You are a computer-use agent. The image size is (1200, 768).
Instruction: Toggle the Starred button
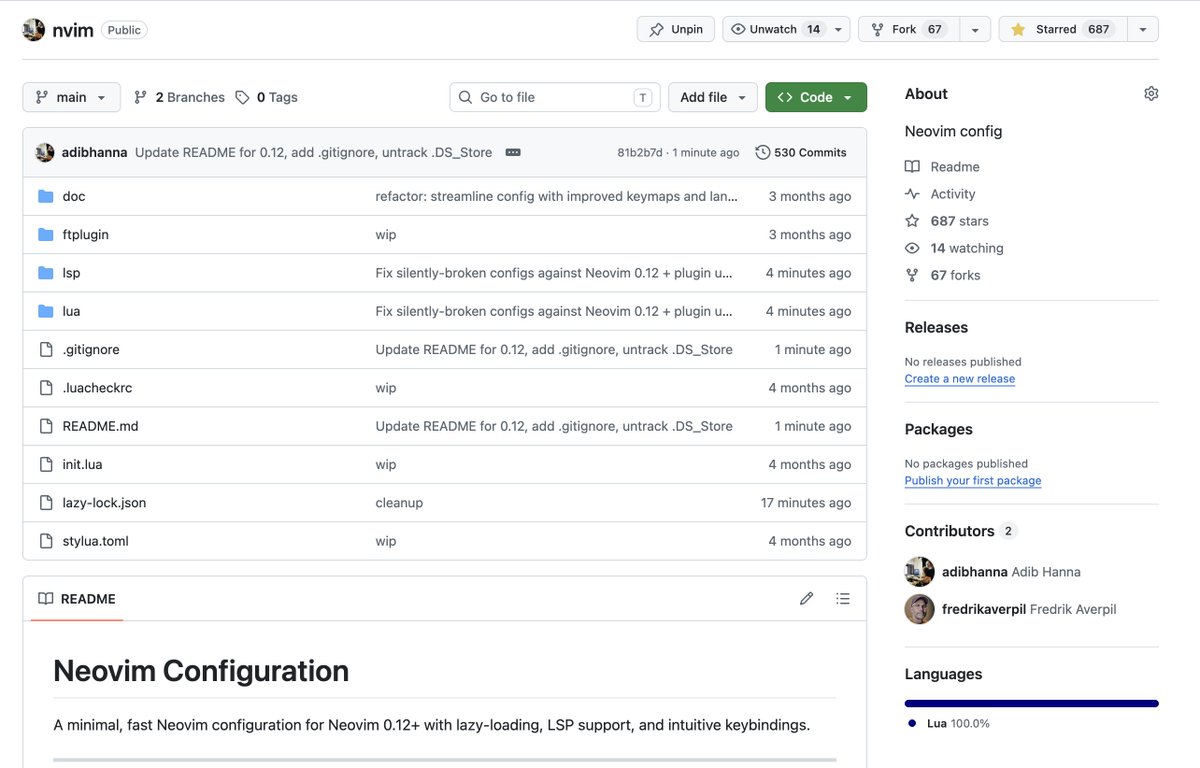pyautogui.click(x=1063, y=29)
